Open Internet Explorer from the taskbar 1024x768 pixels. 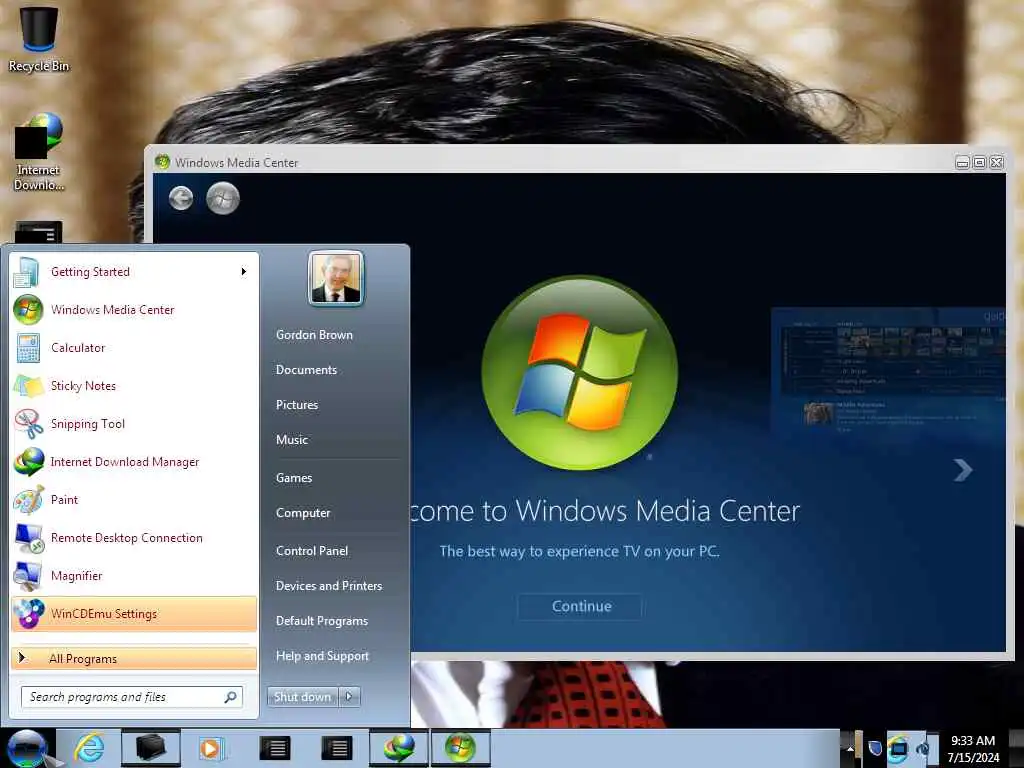(x=89, y=748)
